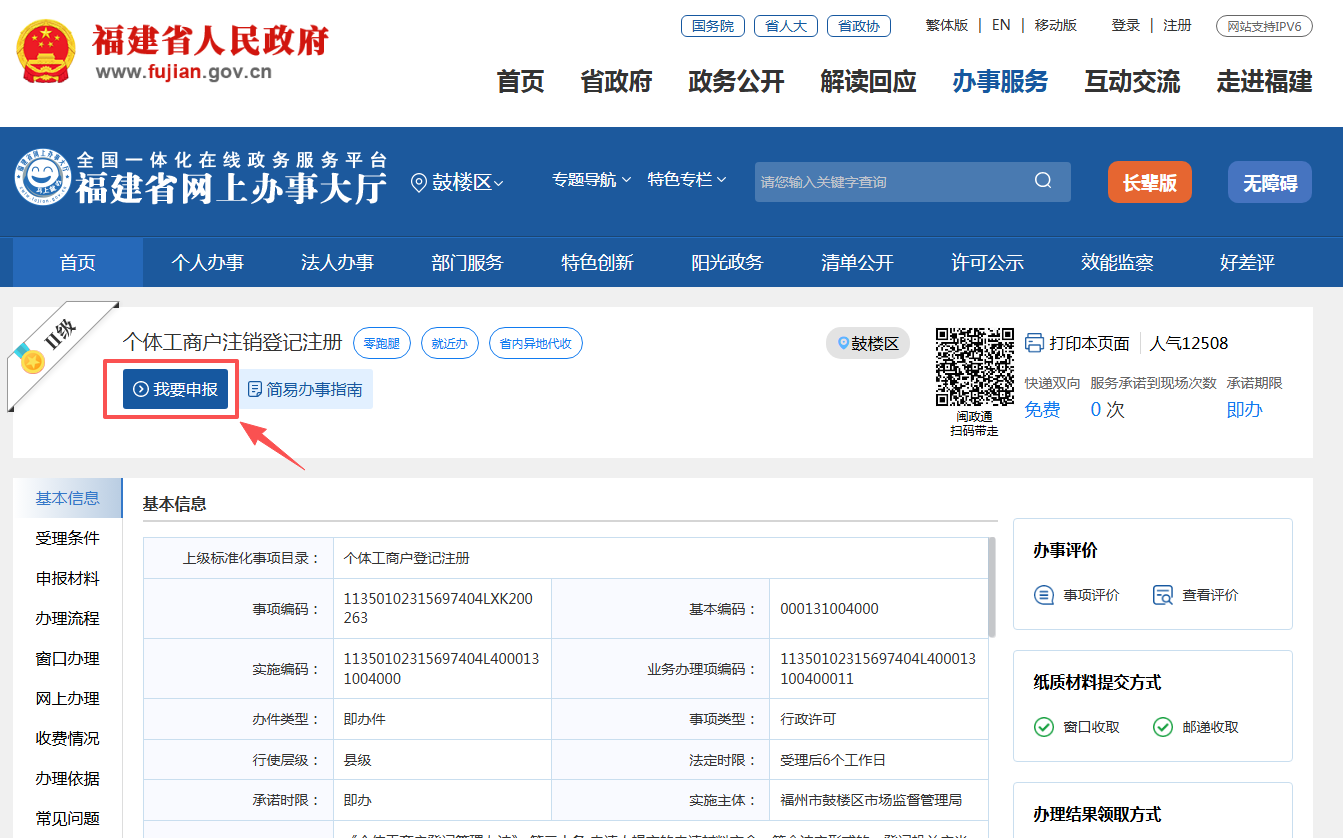Click the 闽政通 QR code image
This screenshot has width=1343, height=838.
[x=974, y=367]
